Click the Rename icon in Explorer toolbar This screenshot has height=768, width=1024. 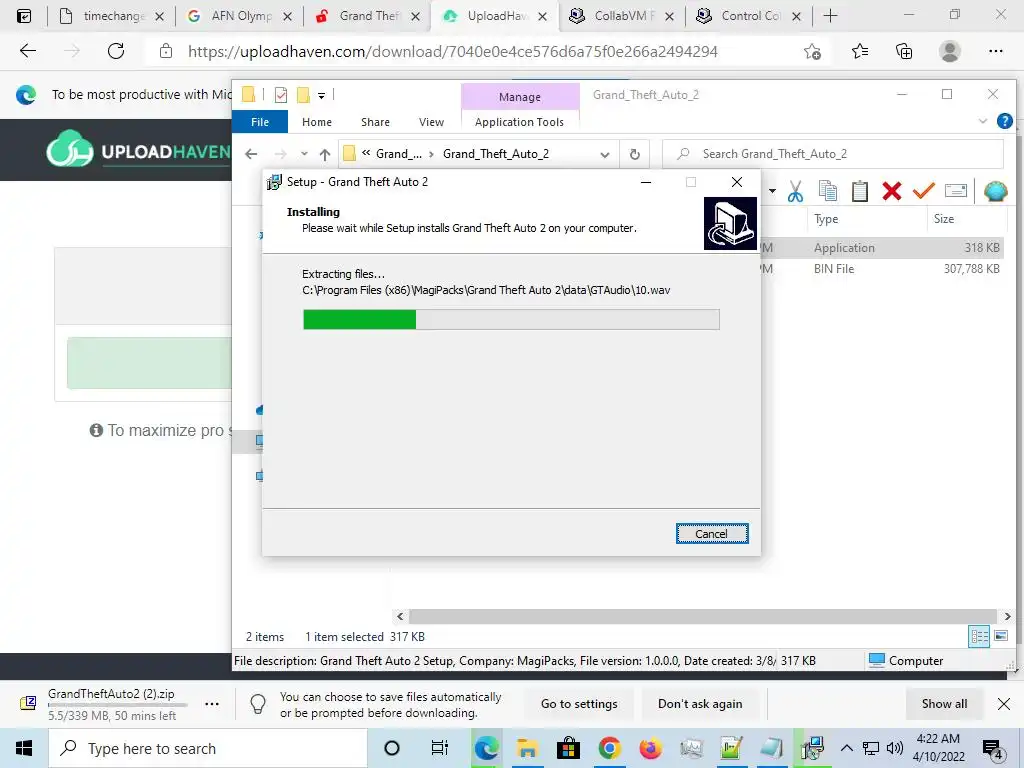coord(955,191)
